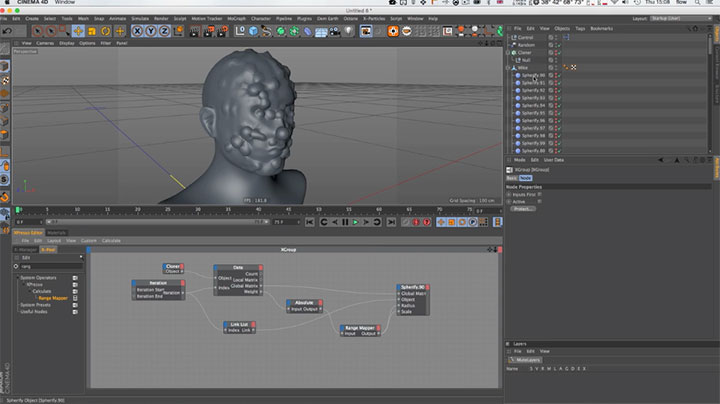Open the Floor environment icon

(x=321, y=31)
